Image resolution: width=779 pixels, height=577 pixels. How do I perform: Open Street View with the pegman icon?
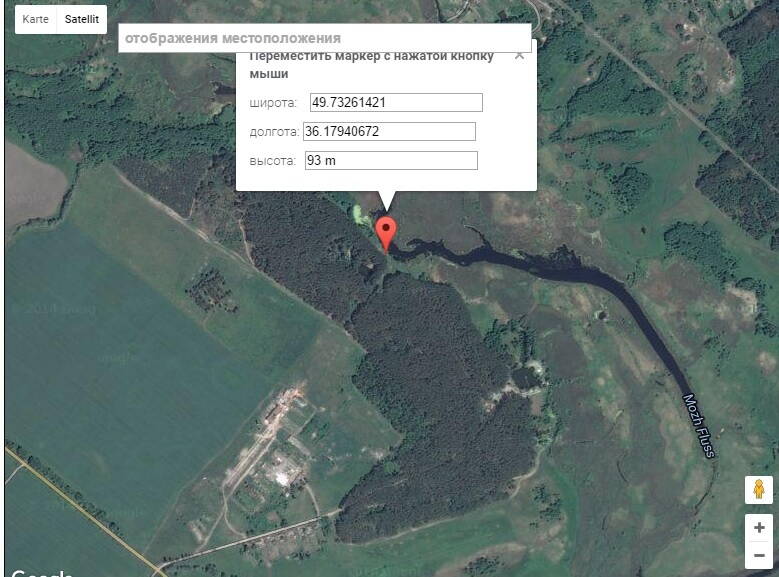point(758,490)
